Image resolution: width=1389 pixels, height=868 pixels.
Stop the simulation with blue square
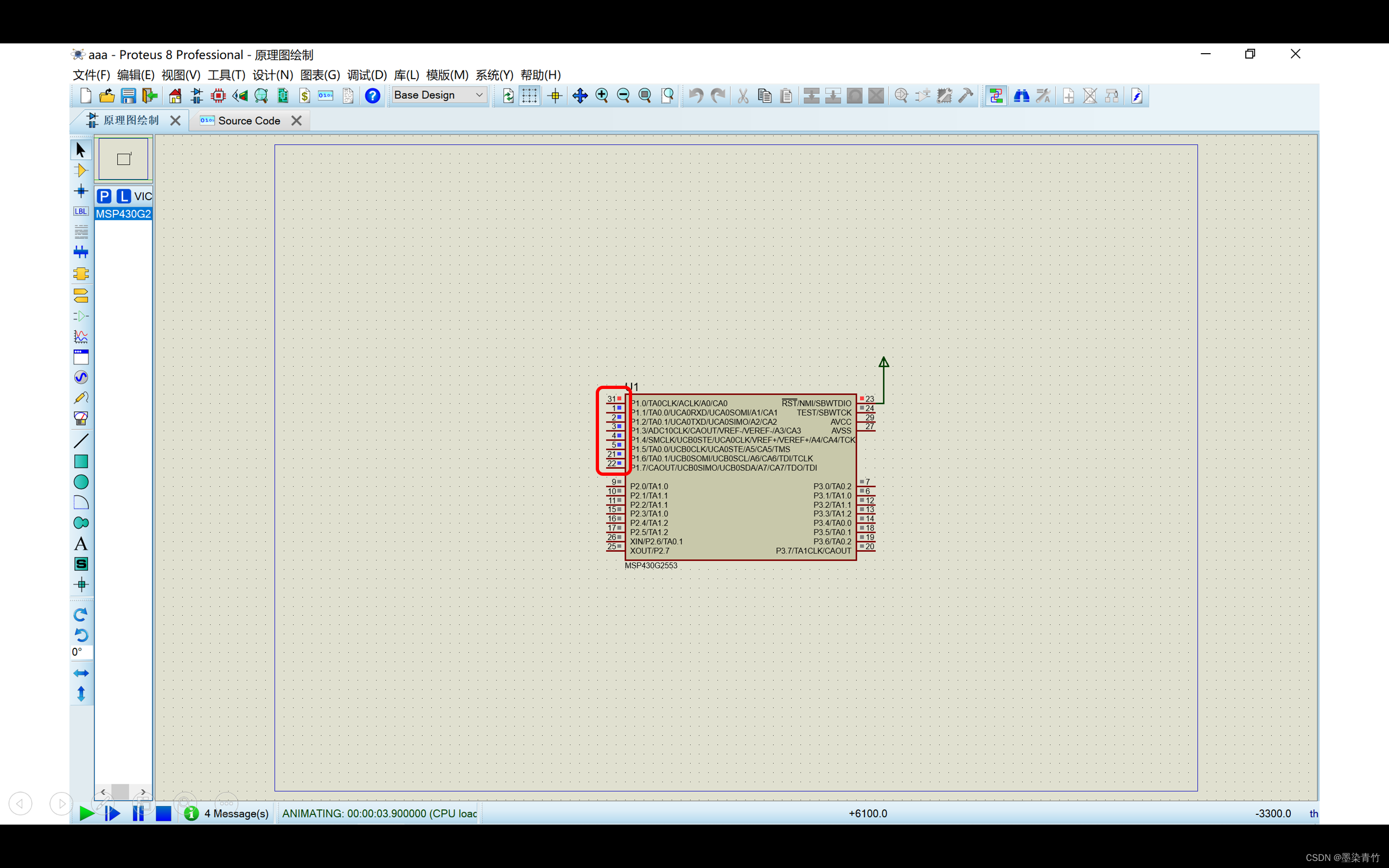163,813
